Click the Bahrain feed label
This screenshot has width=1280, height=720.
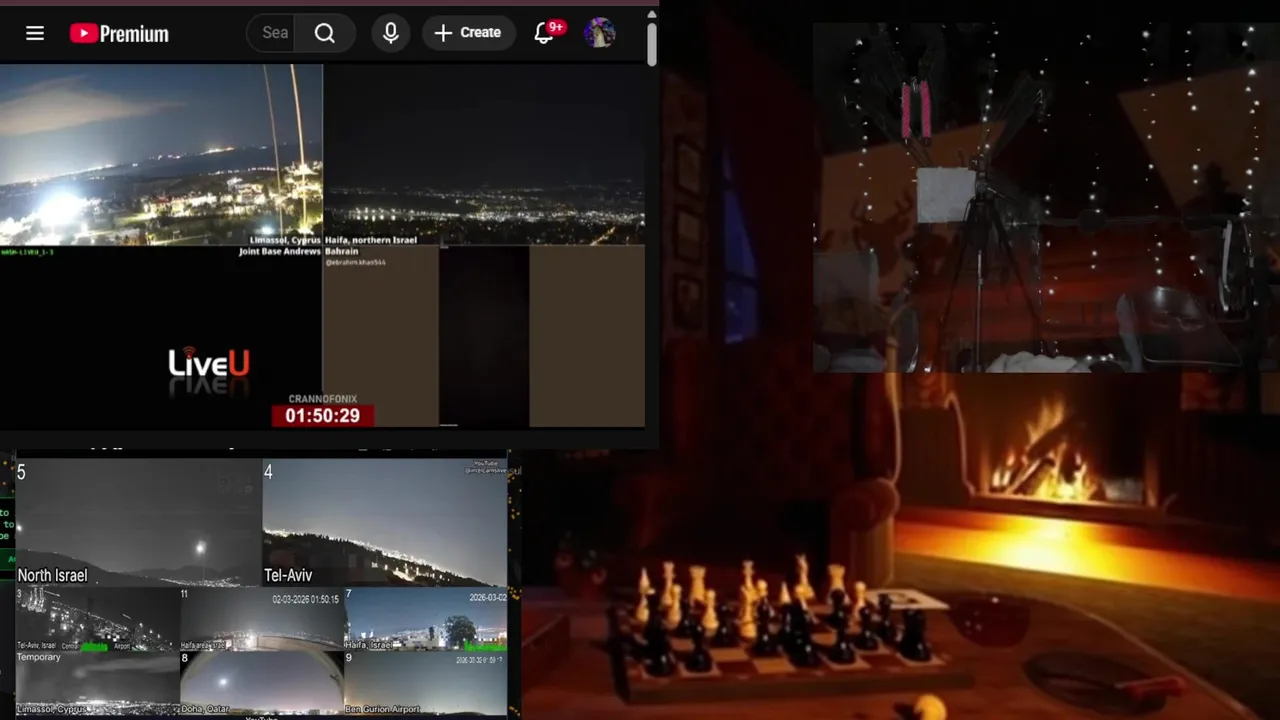(341, 252)
